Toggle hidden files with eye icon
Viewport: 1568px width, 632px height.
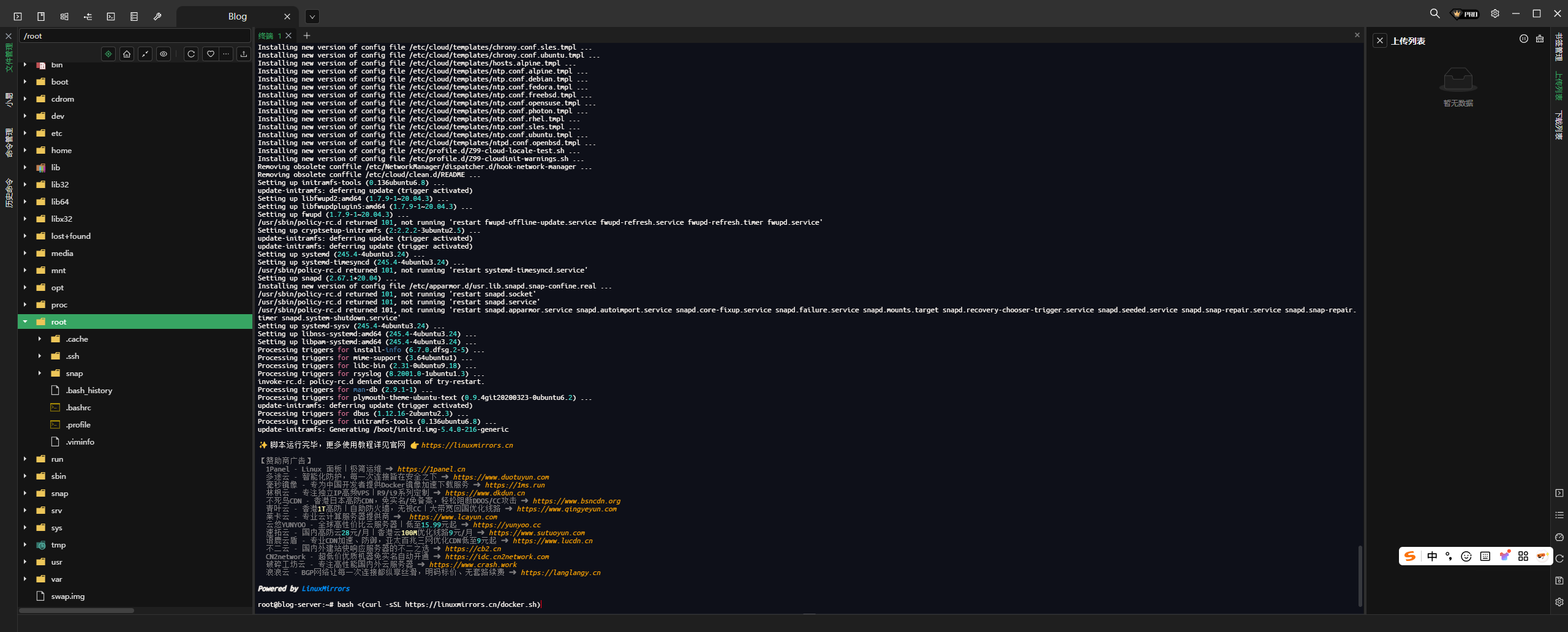(164, 54)
